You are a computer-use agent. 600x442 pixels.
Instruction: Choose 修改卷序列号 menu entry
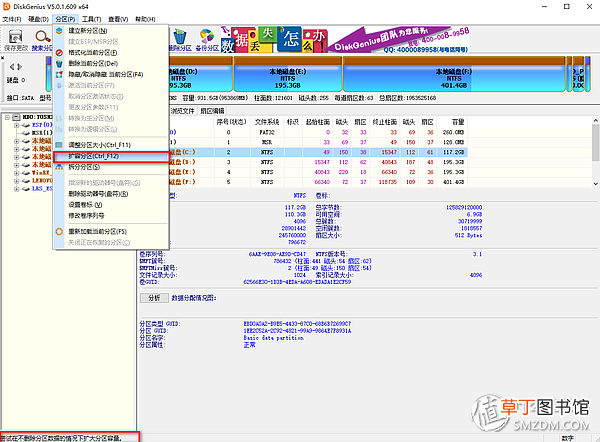(x=111, y=216)
